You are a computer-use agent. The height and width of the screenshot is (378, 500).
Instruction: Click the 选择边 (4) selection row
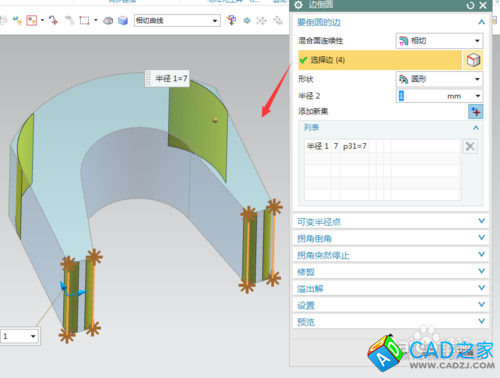pos(380,60)
